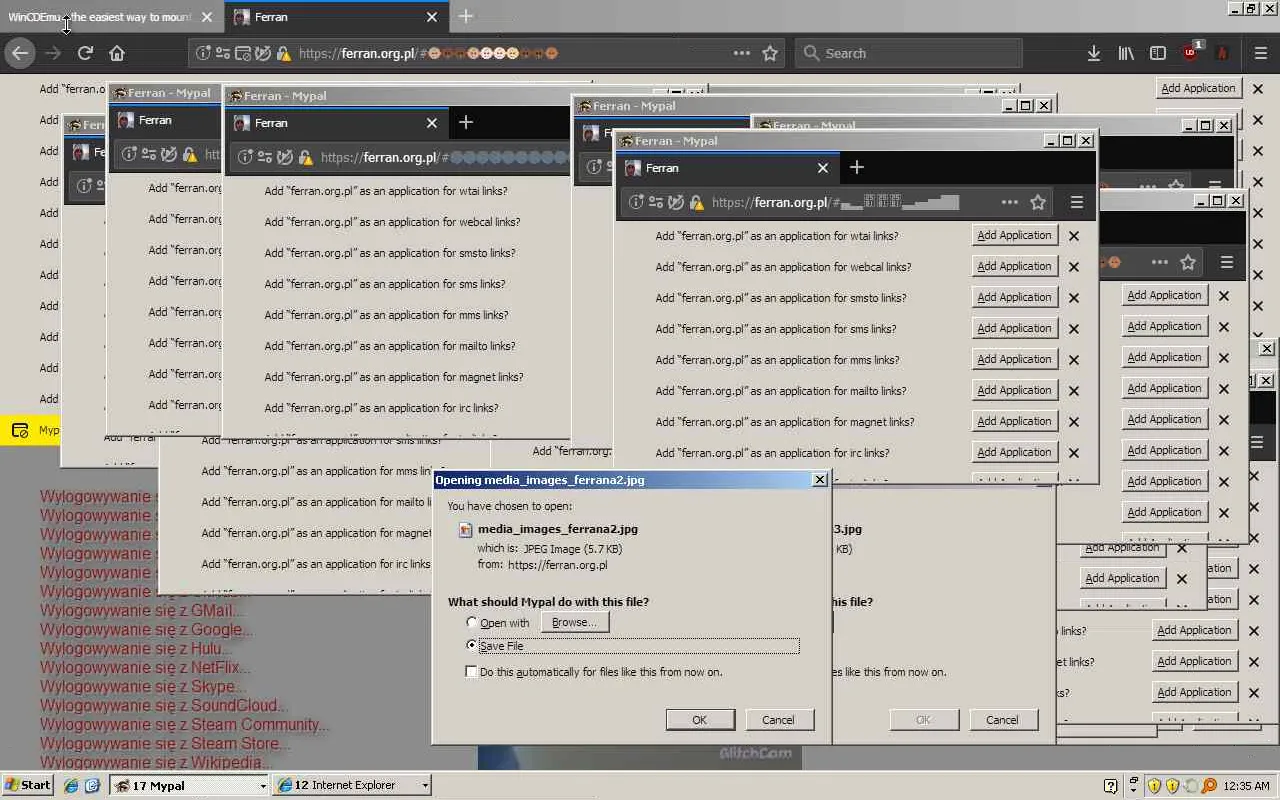
Task: Open the Windows Start menu
Action: [28, 786]
